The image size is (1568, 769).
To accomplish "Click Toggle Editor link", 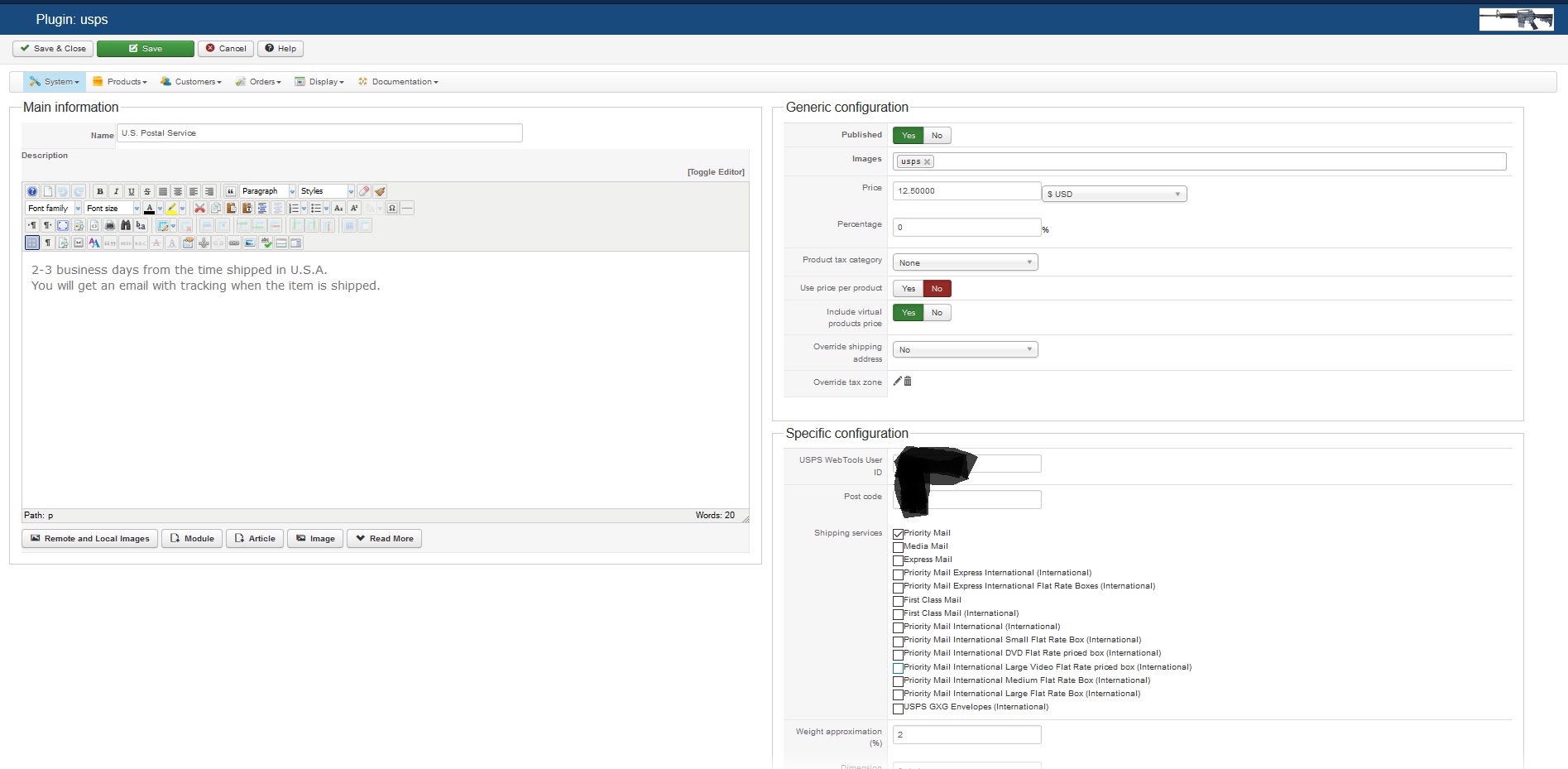I will coord(716,172).
